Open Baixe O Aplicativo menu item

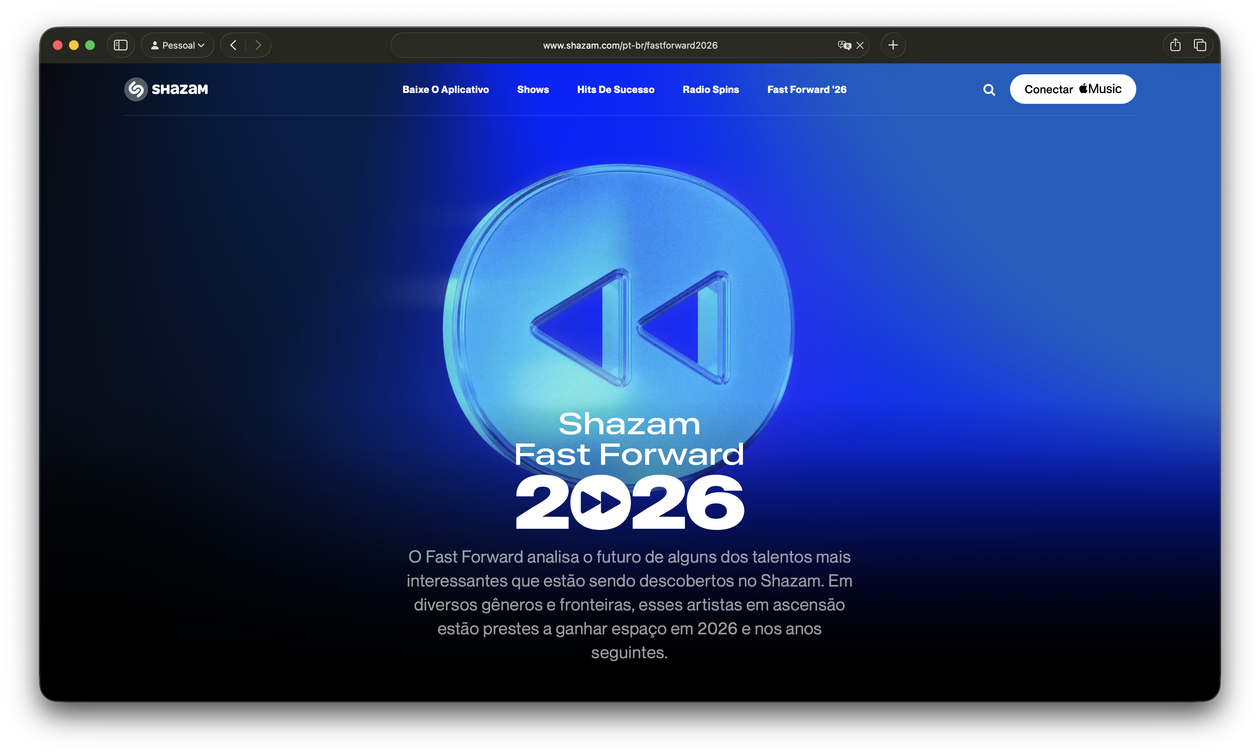446,90
